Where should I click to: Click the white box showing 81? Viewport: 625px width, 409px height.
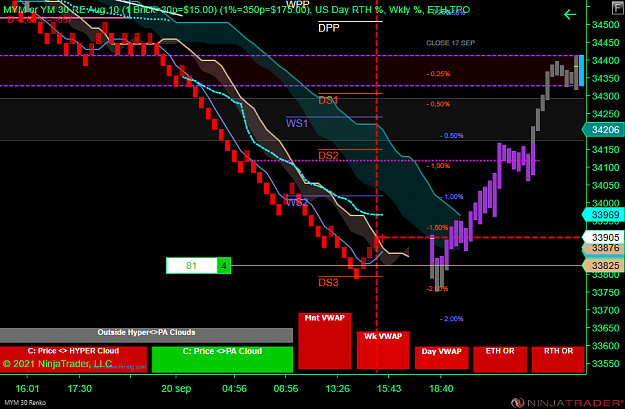191,266
